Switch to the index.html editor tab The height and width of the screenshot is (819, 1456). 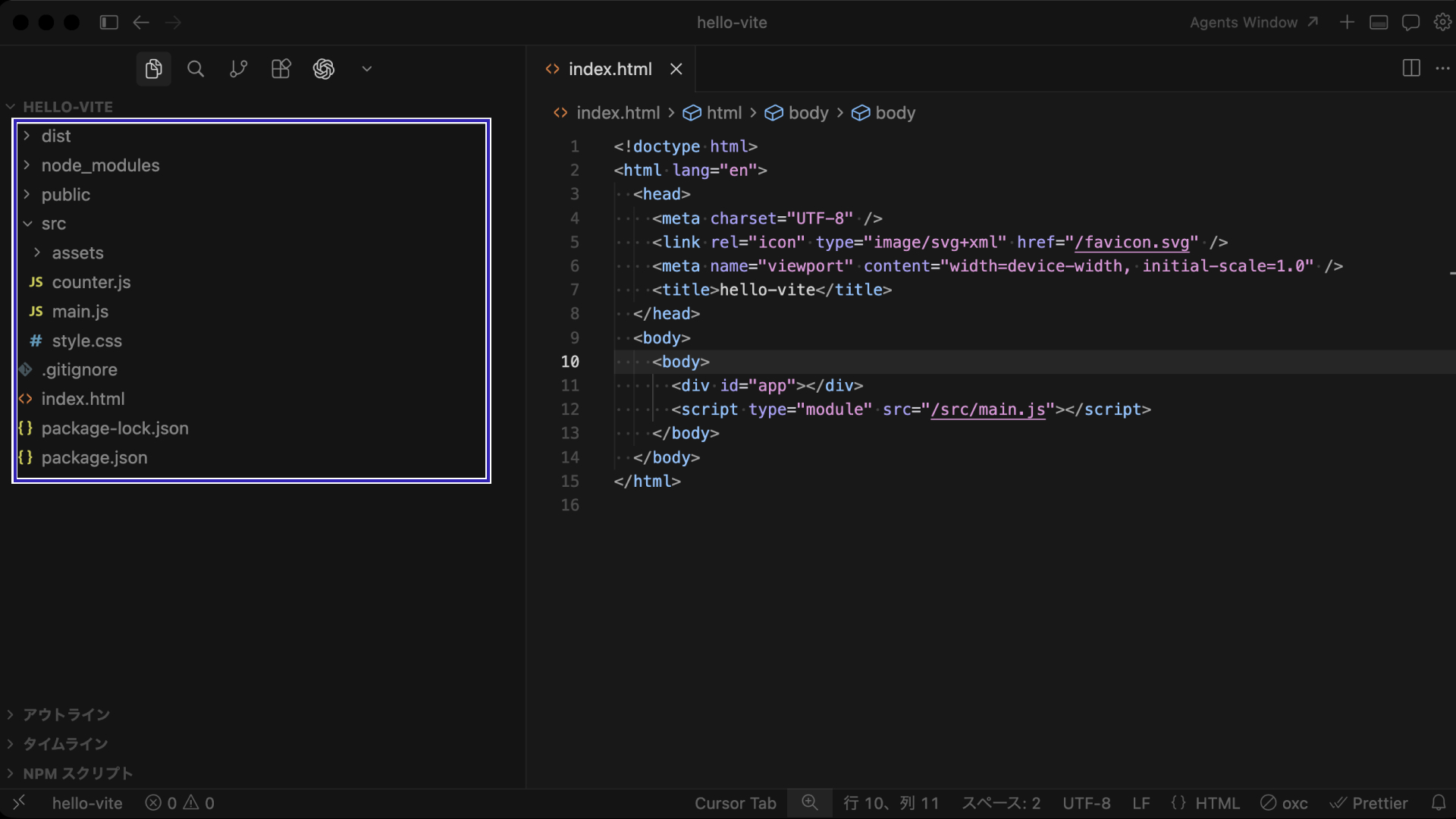(x=610, y=68)
